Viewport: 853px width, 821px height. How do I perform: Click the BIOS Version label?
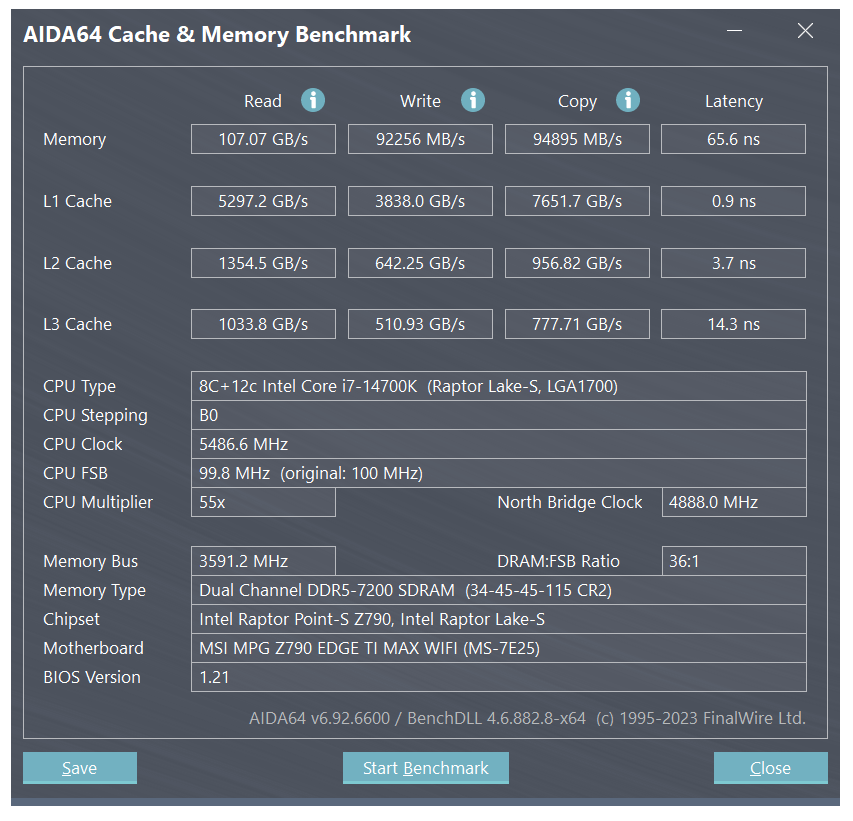(x=92, y=677)
